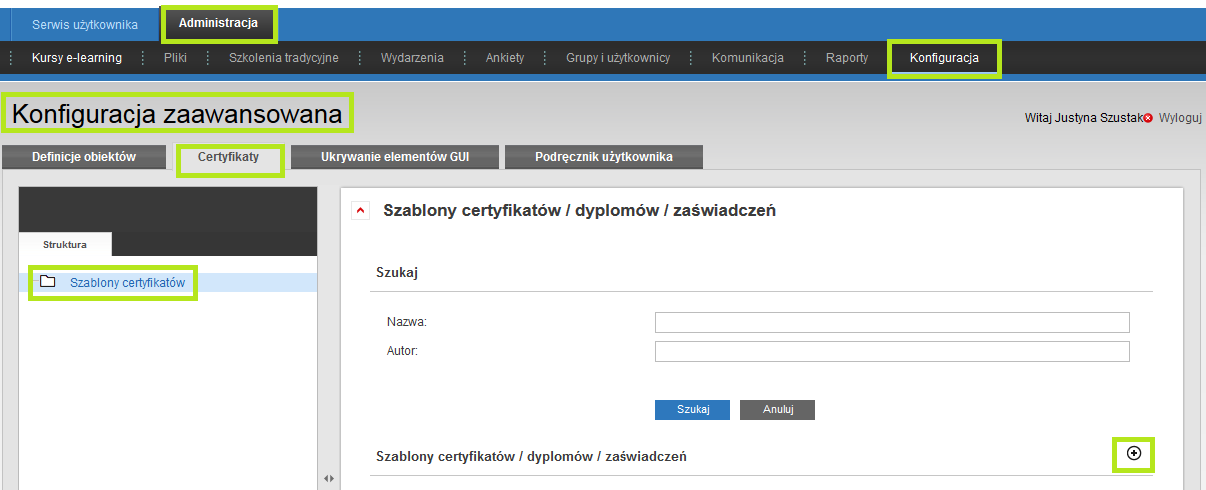Select the Certyfikaty tab
Screen dimensions: 1206x490
[229, 157]
